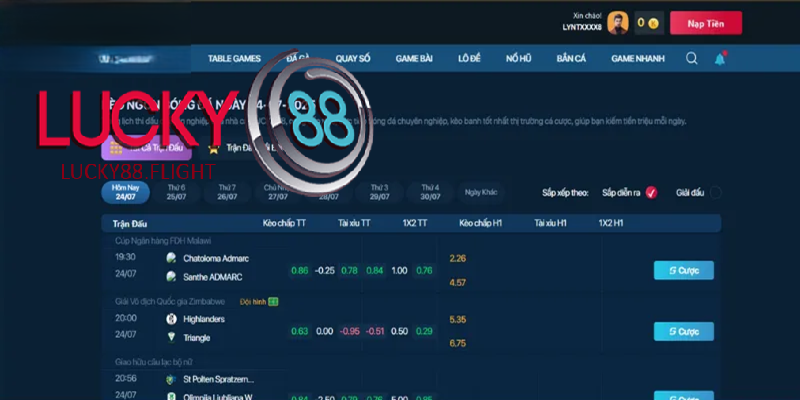The width and height of the screenshot is (800, 400).
Task: Open the NỔ HŨ menu
Action: [x=518, y=59]
